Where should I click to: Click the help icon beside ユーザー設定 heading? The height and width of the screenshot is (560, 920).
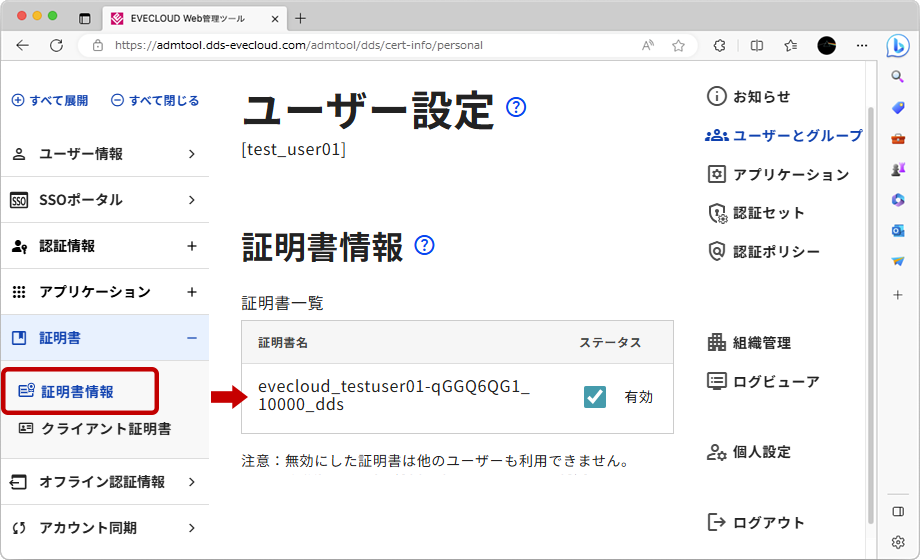pos(516,107)
